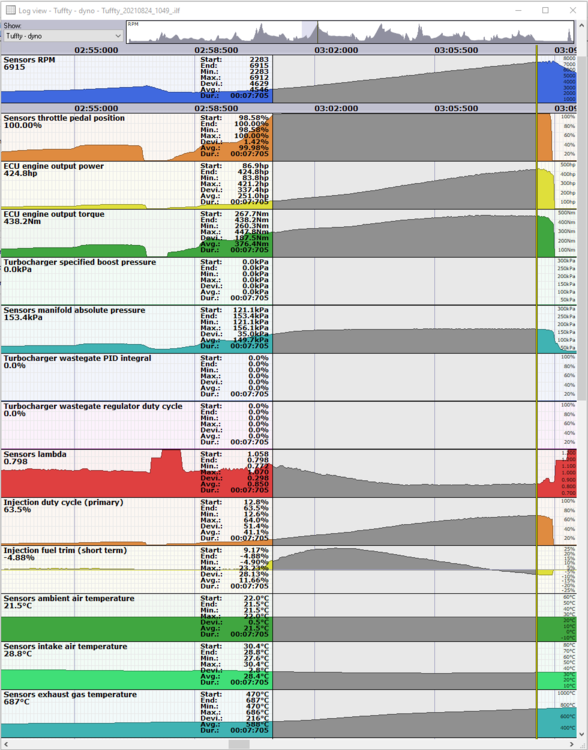This screenshot has width=588, height=750.
Task: Click the RPM overview mini timeline
Action: pos(350,32)
